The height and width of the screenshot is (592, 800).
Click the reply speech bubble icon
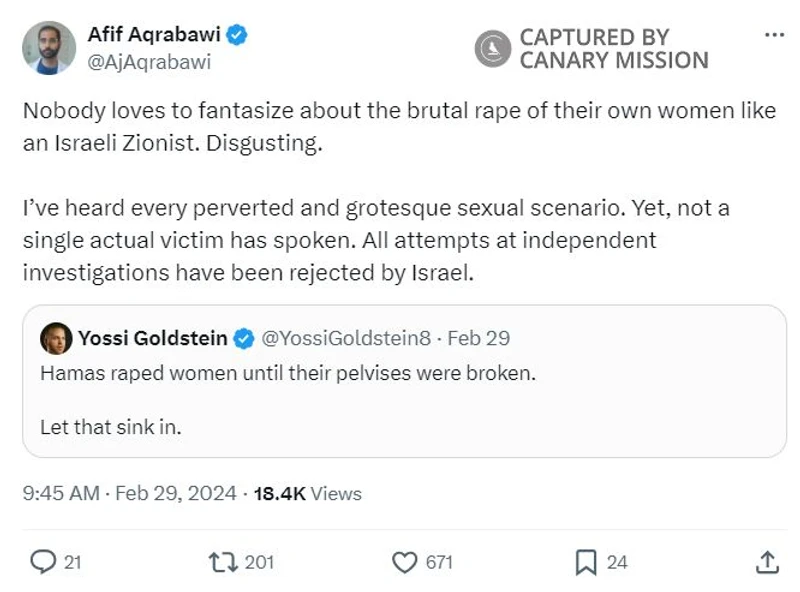pos(43,562)
